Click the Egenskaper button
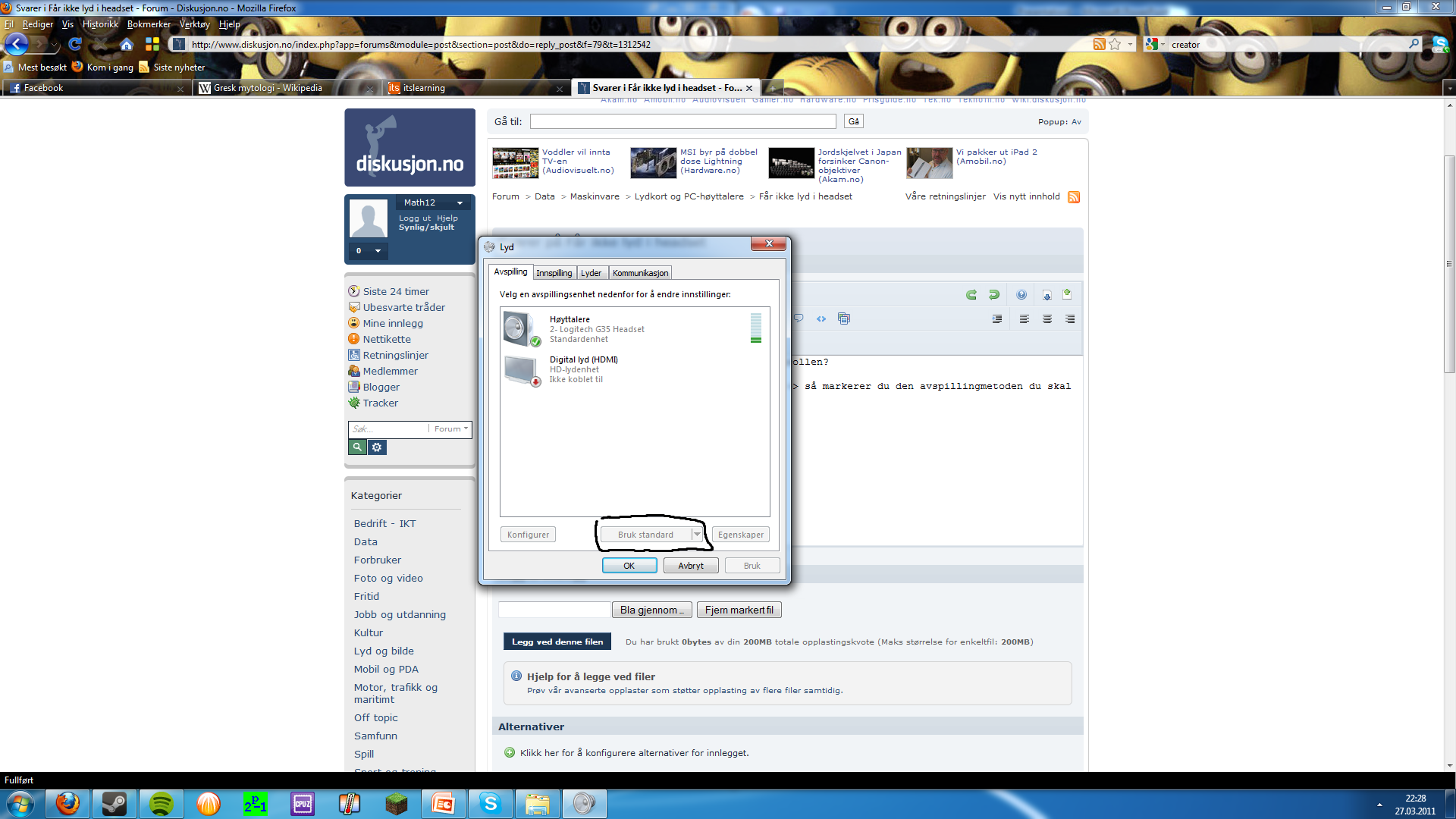This screenshot has height=819, width=1456. [741, 535]
